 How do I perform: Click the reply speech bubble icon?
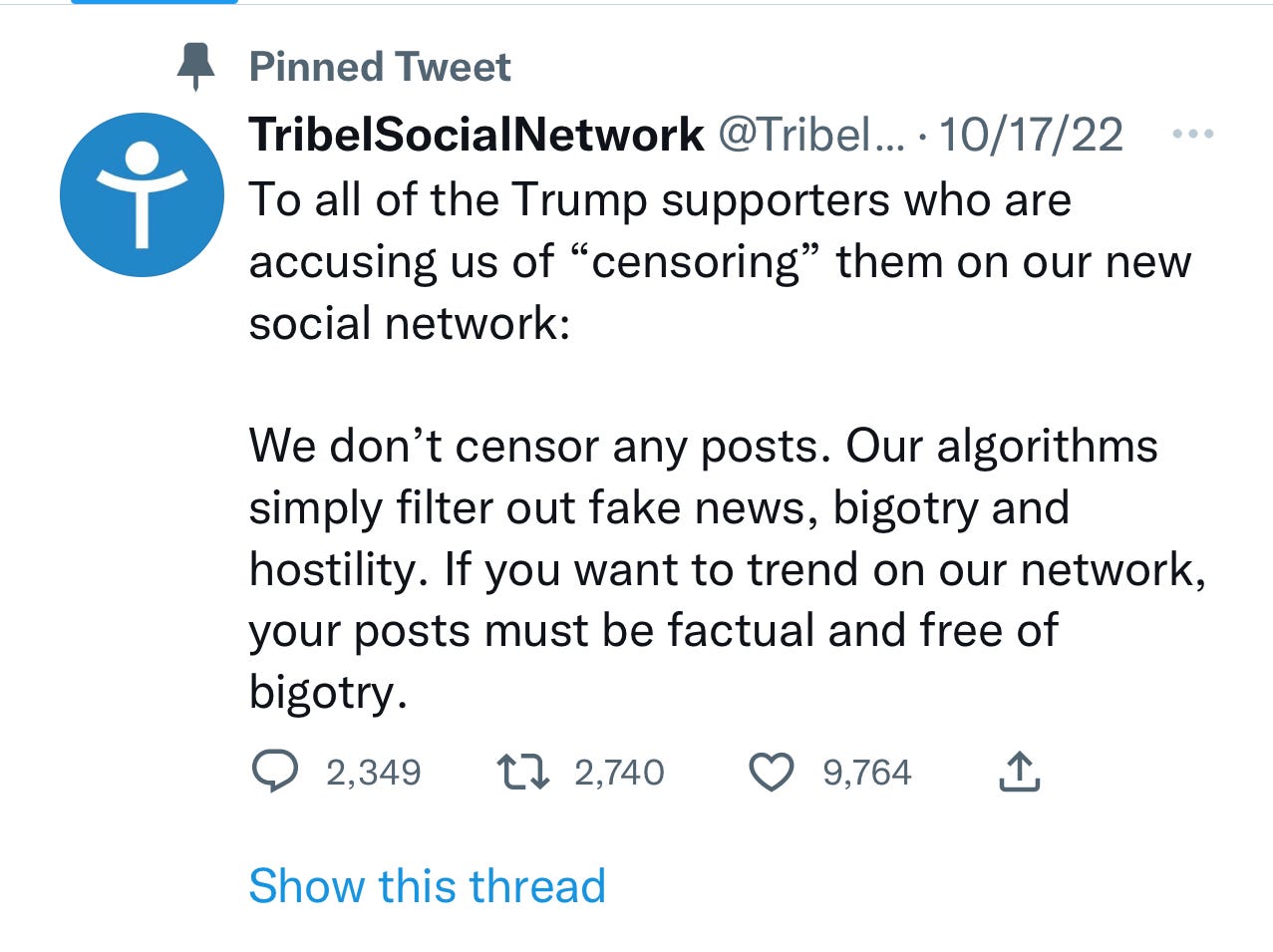click(x=274, y=772)
